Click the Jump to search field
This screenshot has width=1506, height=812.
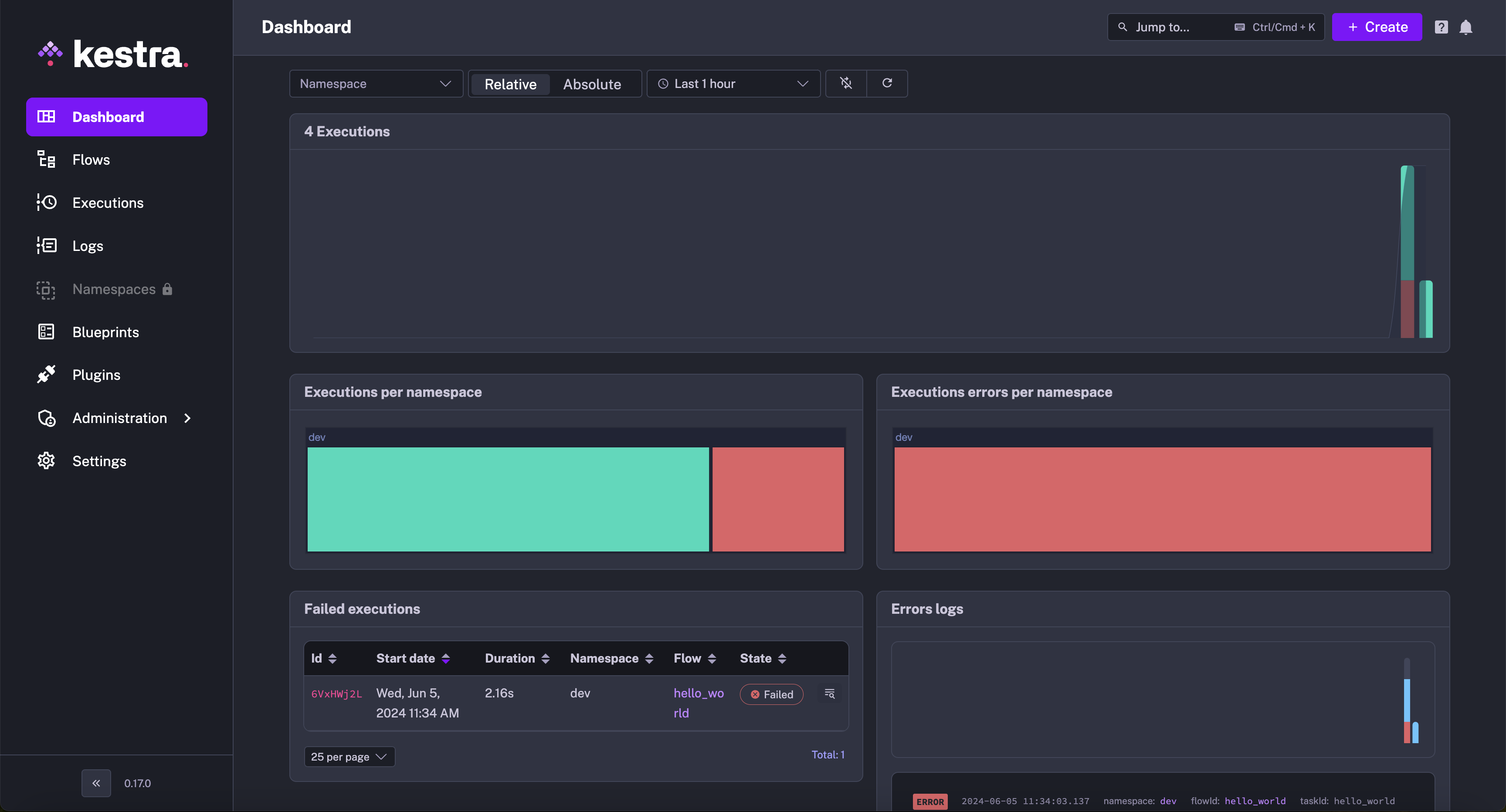(x=1215, y=27)
